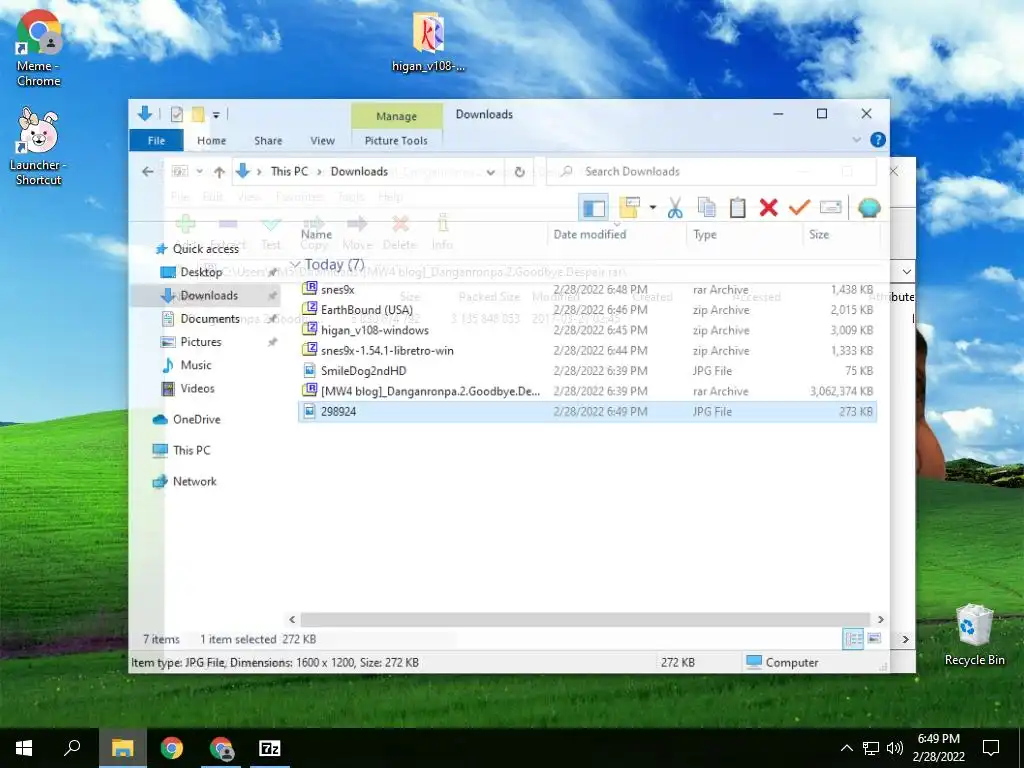Open dropdown arrow beside folder options icon
This screenshot has width=1024, height=768.
tap(652, 208)
